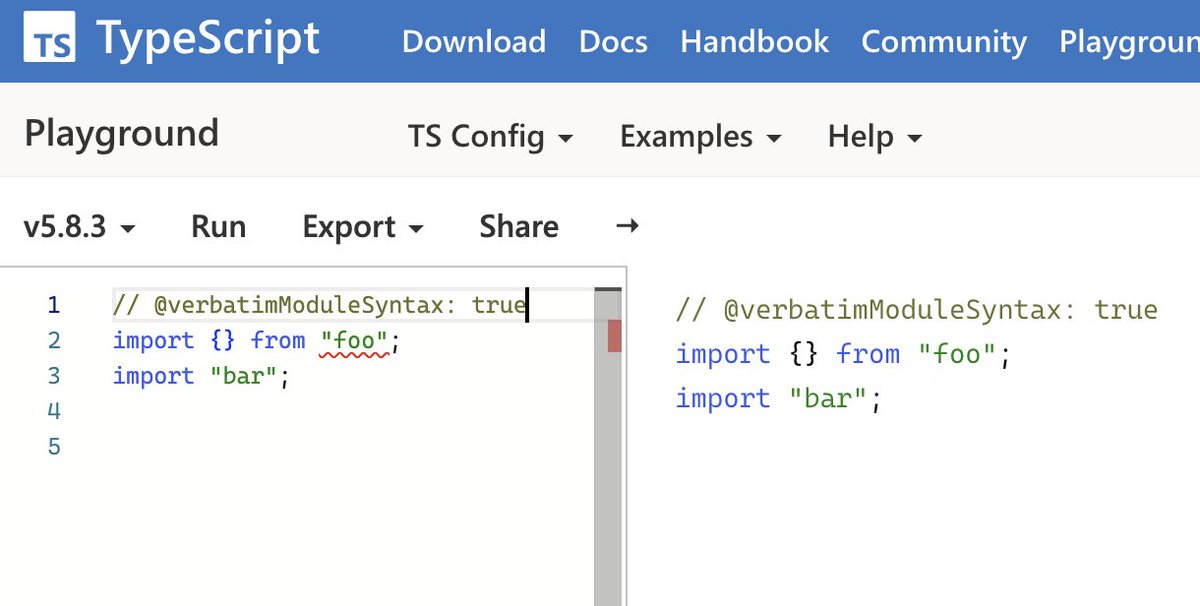
Task: Click line number 1 in the gutter
Action: coord(54,305)
